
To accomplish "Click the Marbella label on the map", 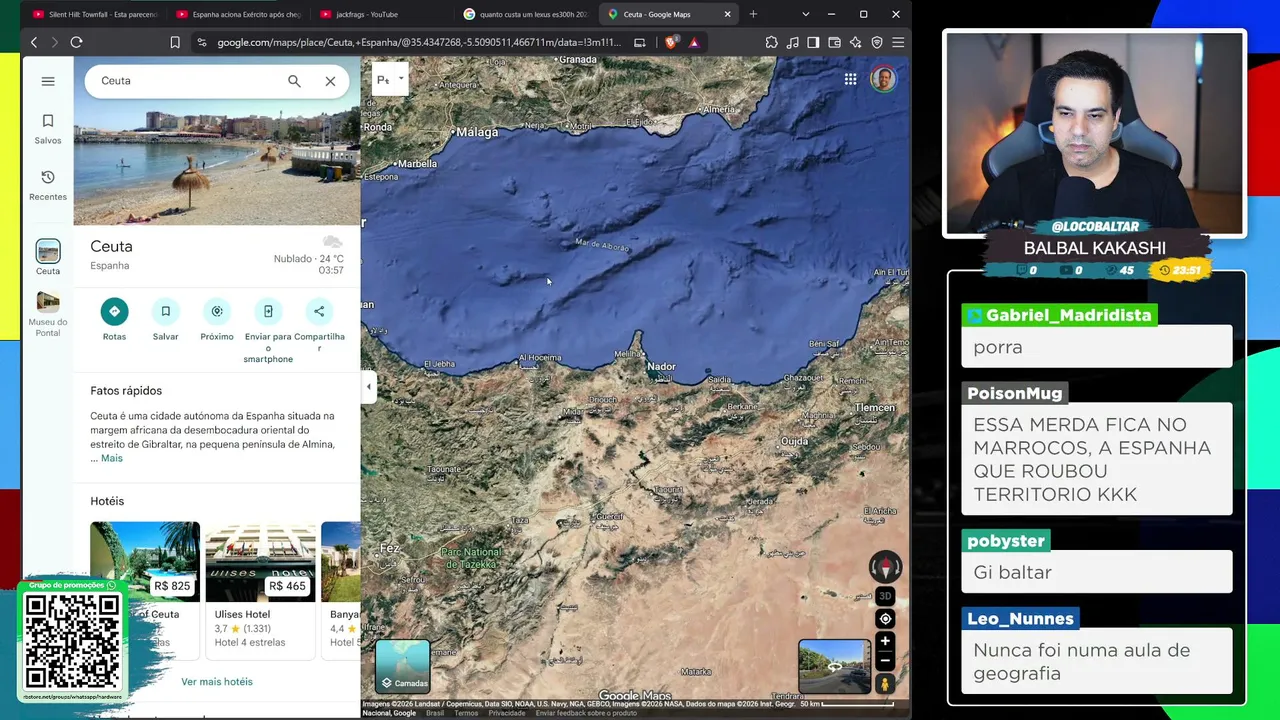I will pos(417,164).
